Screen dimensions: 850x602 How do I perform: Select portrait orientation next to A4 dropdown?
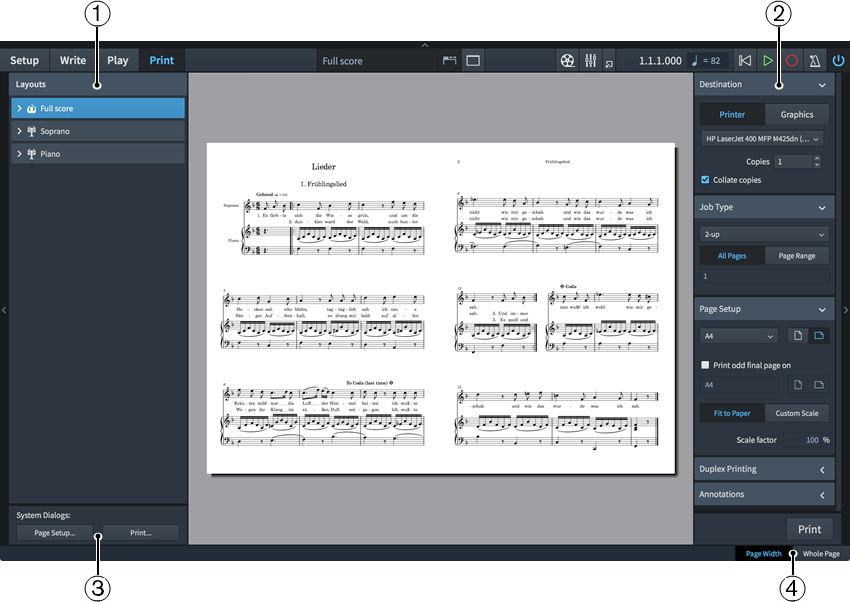[797, 336]
